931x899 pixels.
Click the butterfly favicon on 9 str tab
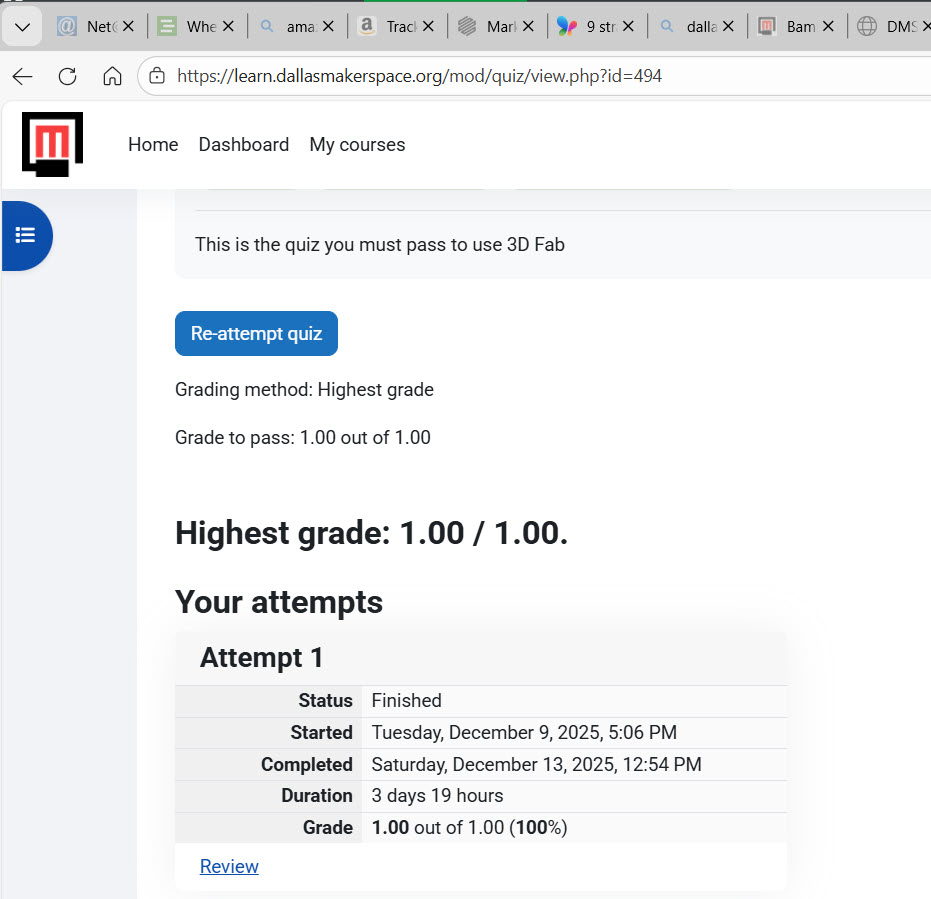pos(567,26)
